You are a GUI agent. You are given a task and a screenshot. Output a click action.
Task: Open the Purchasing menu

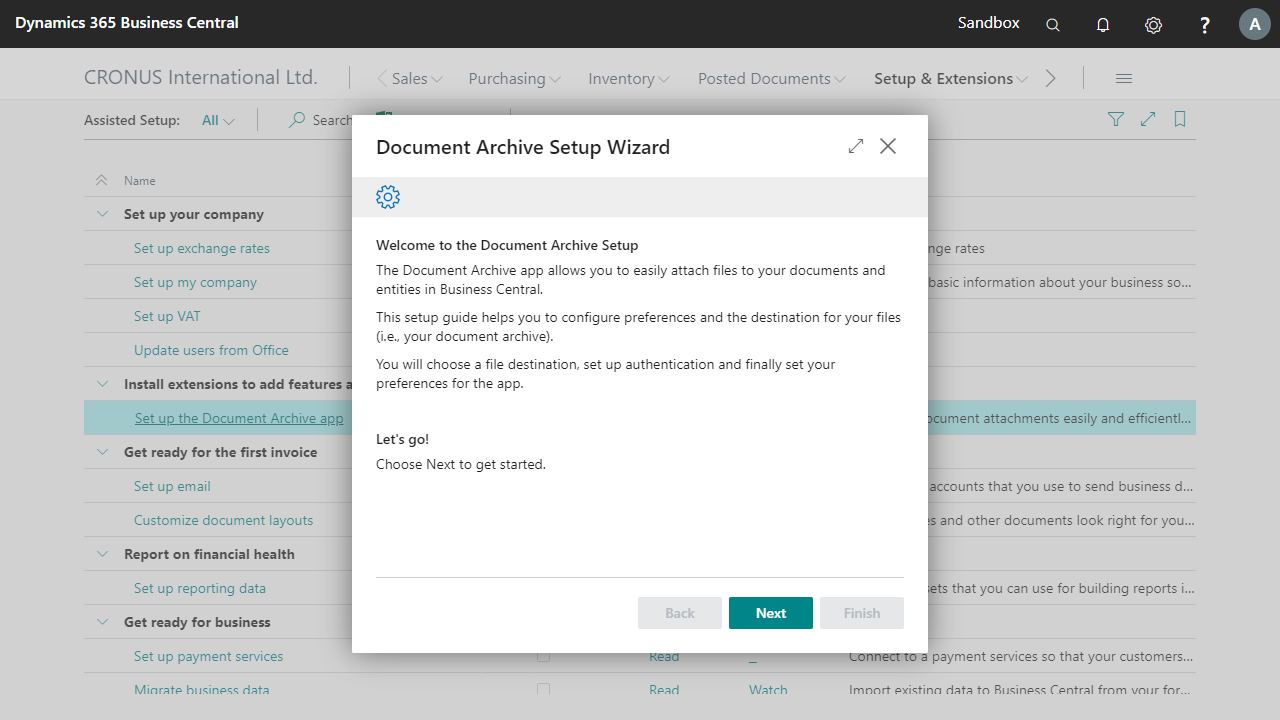pyautogui.click(x=514, y=79)
